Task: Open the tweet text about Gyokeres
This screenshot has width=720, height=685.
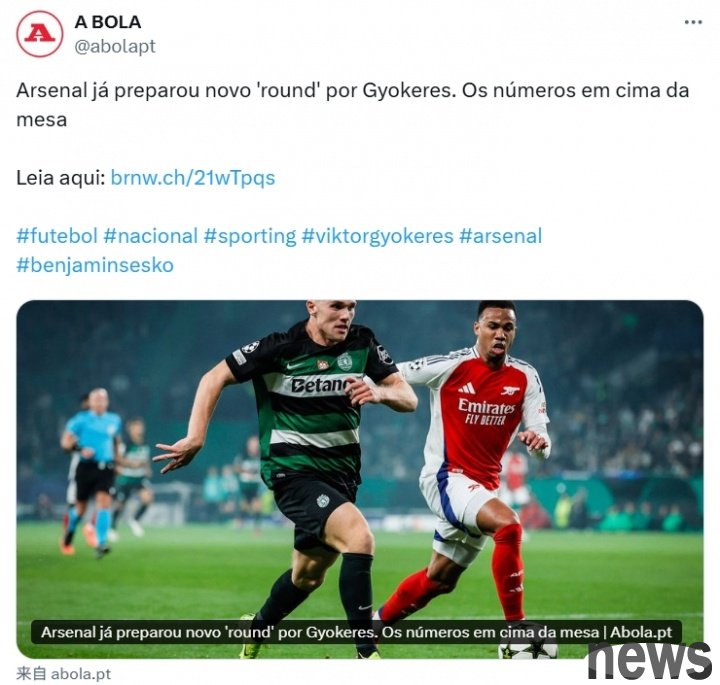Action: pos(353,105)
